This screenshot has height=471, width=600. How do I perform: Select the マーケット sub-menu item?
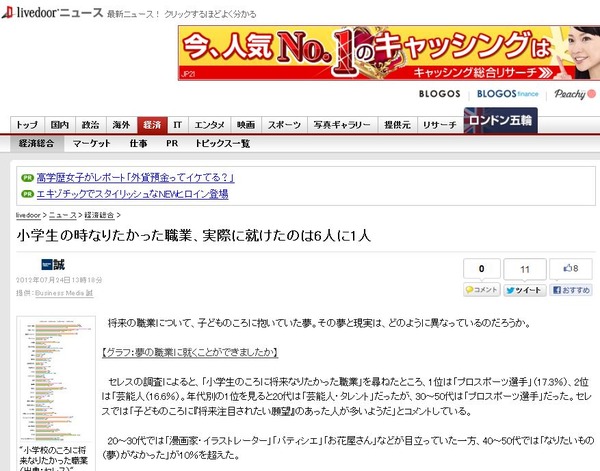tap(91, 143)
